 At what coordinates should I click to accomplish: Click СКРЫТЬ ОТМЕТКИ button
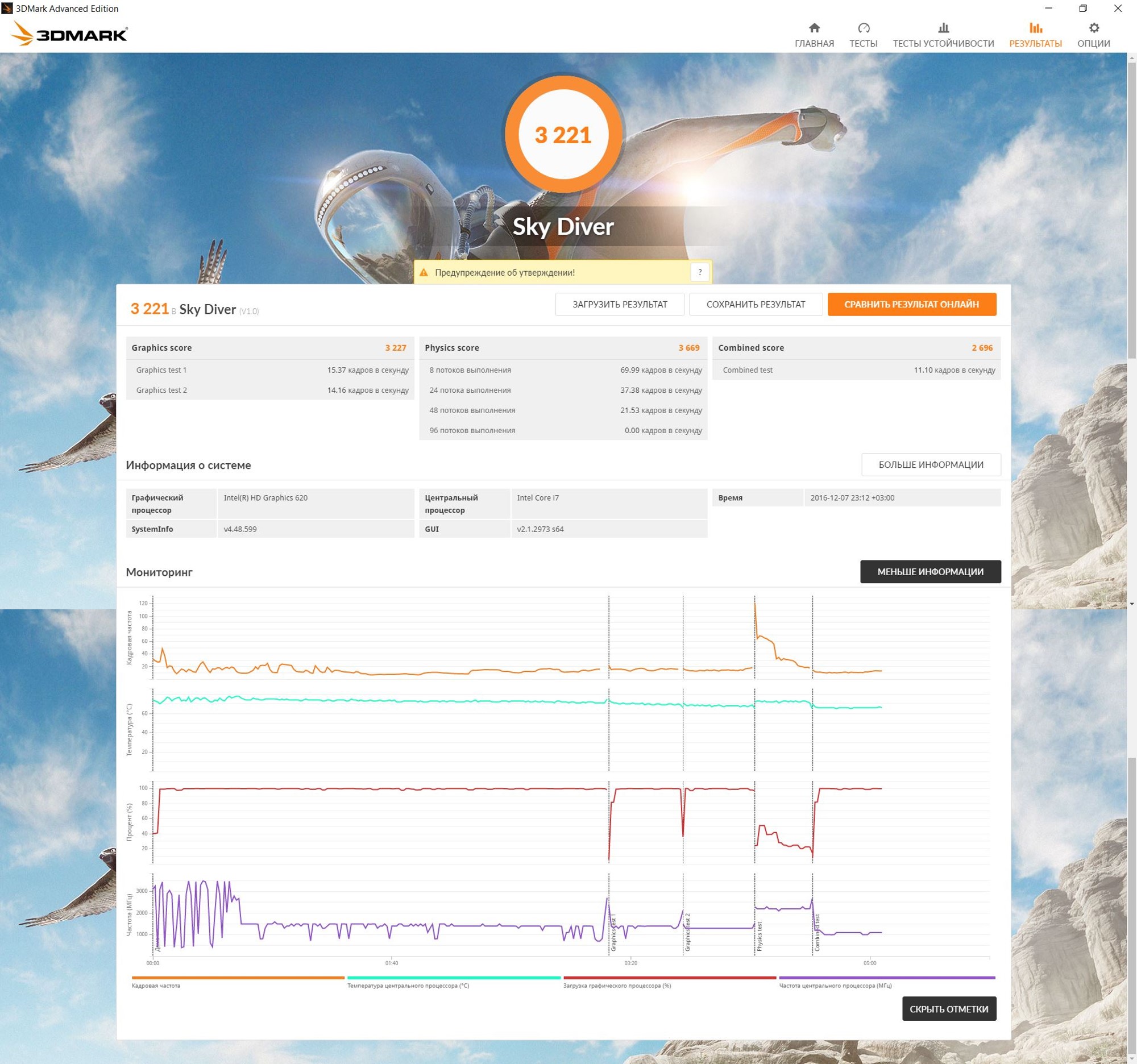click(949, 1009)
